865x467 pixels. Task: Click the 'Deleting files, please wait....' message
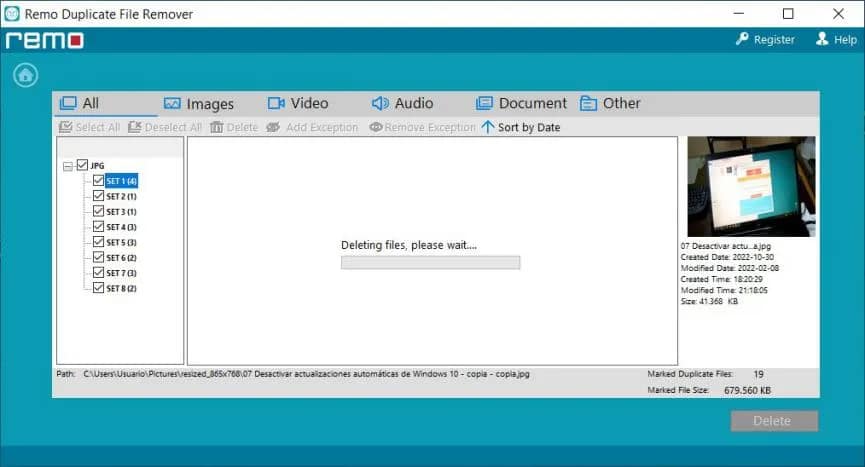(x=409, y=245)
